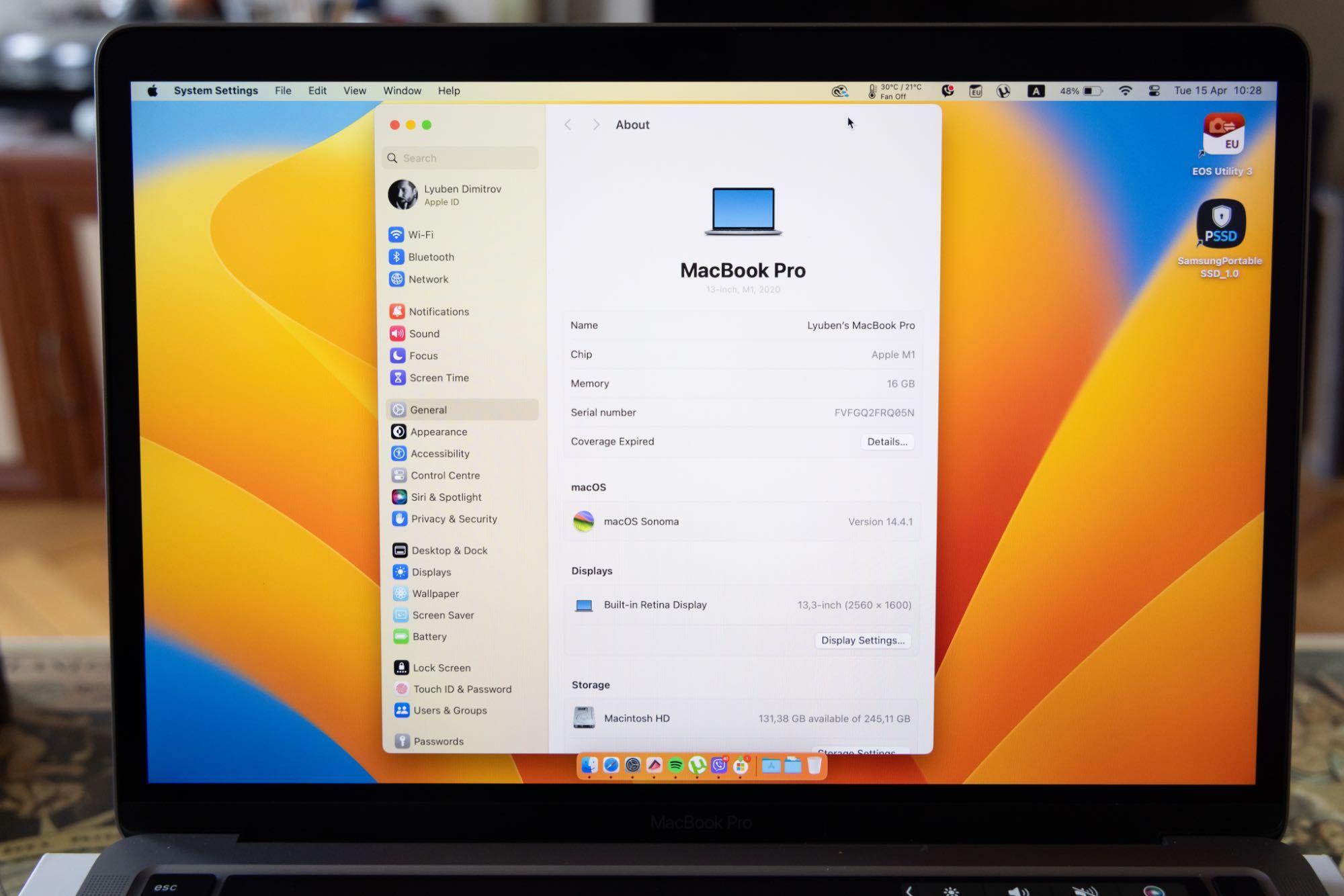Open Wi-Fi settings in sidebar
The width and height of the screenshot is (1344, 896).
411,234
